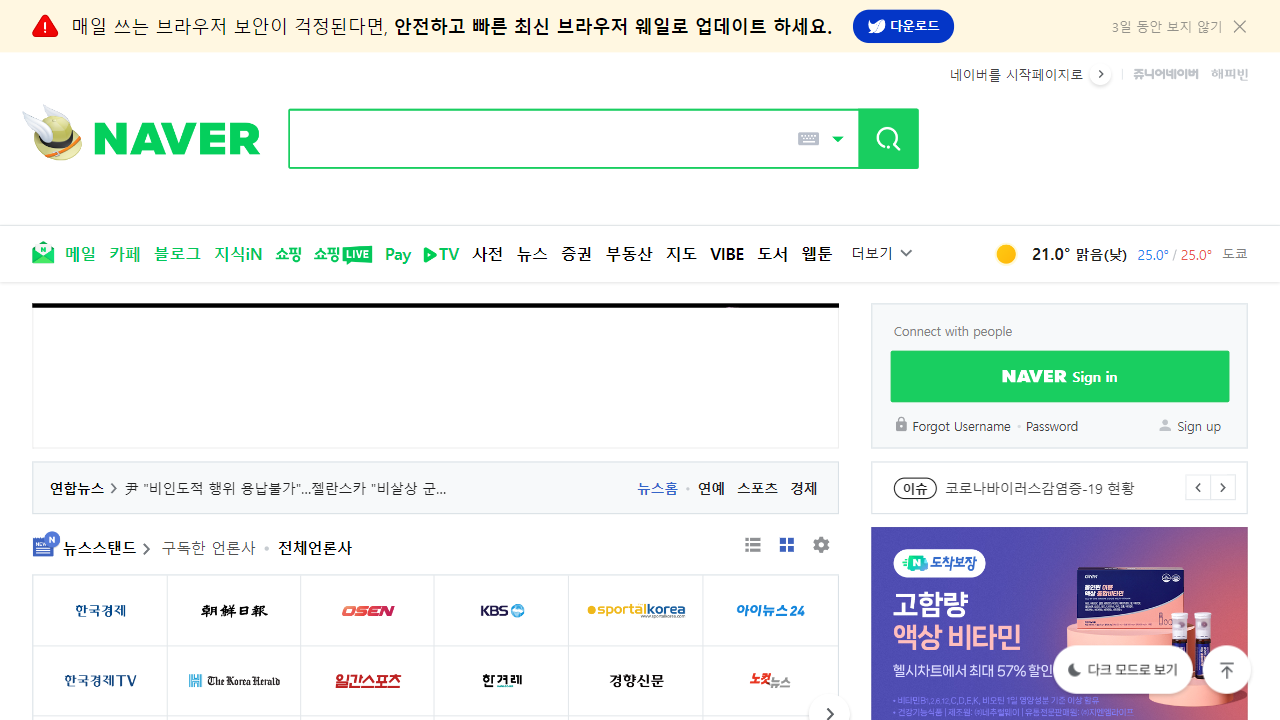
Task: Expand search autocomplete dropdown arrow
Action: (838, 139)
